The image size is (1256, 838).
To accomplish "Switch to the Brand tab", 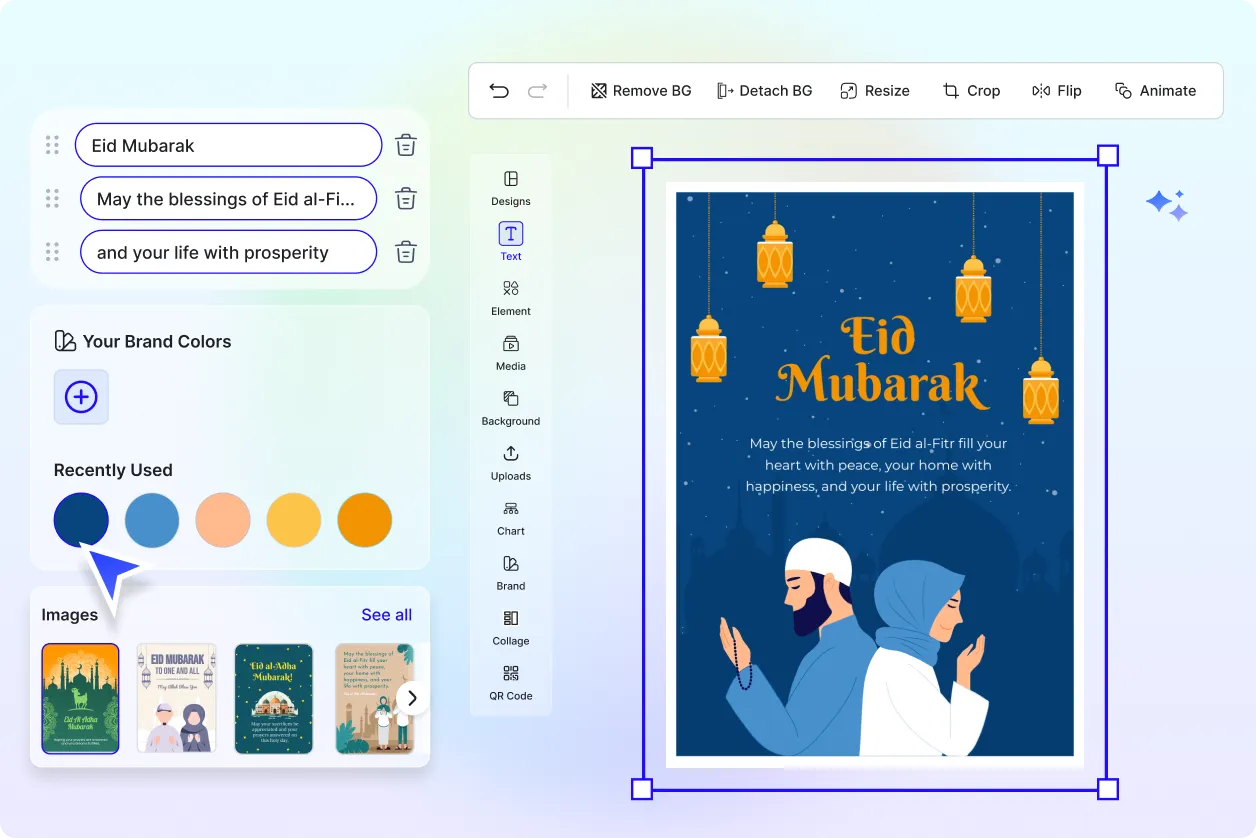I will [510, 575].
